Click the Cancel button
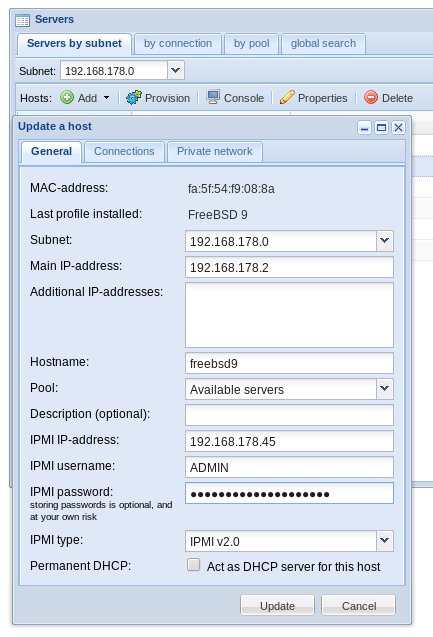The width and height of the screenshot is (433, 637). coord(359,606)
